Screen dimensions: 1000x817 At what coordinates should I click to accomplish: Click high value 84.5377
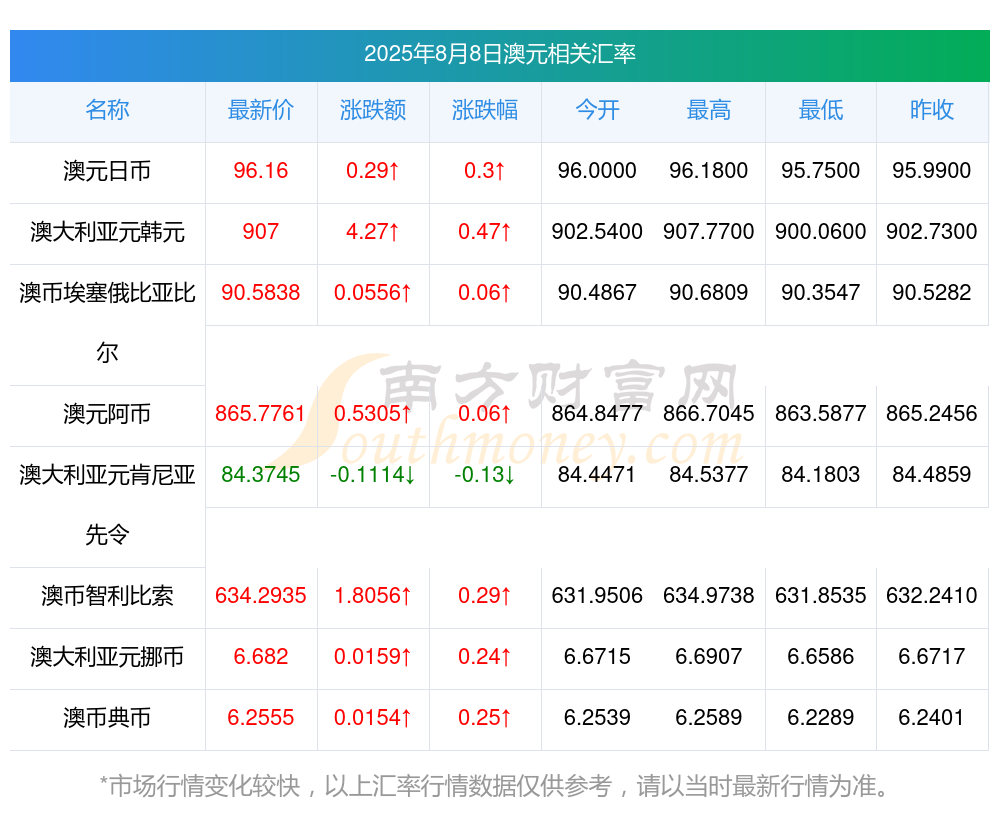click(709, 474)
